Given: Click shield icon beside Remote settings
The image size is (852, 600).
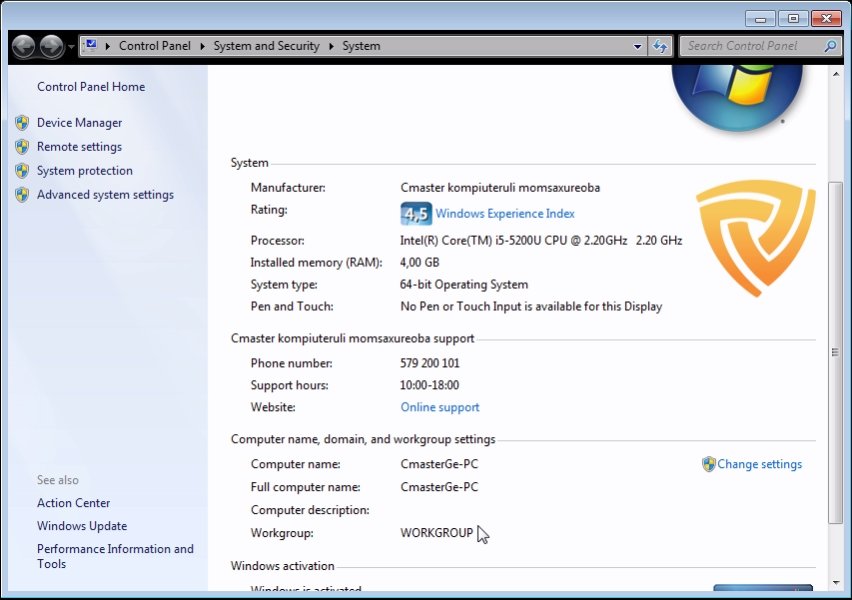Looking at the screenshot, I should pos(22,147).
